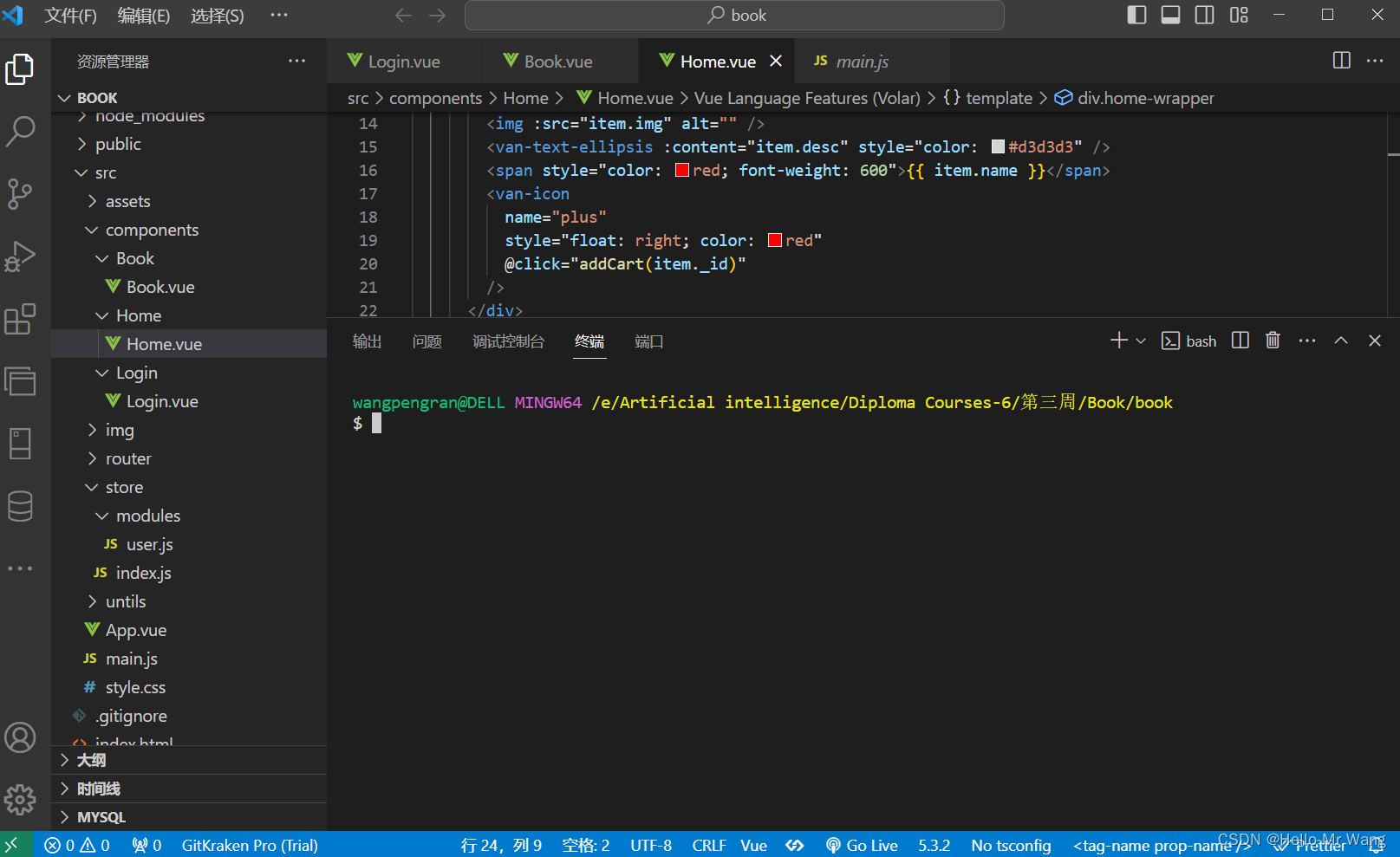Open the Extensions view
The height and width of the screenshot is (857, 1400).
[20, 319]
